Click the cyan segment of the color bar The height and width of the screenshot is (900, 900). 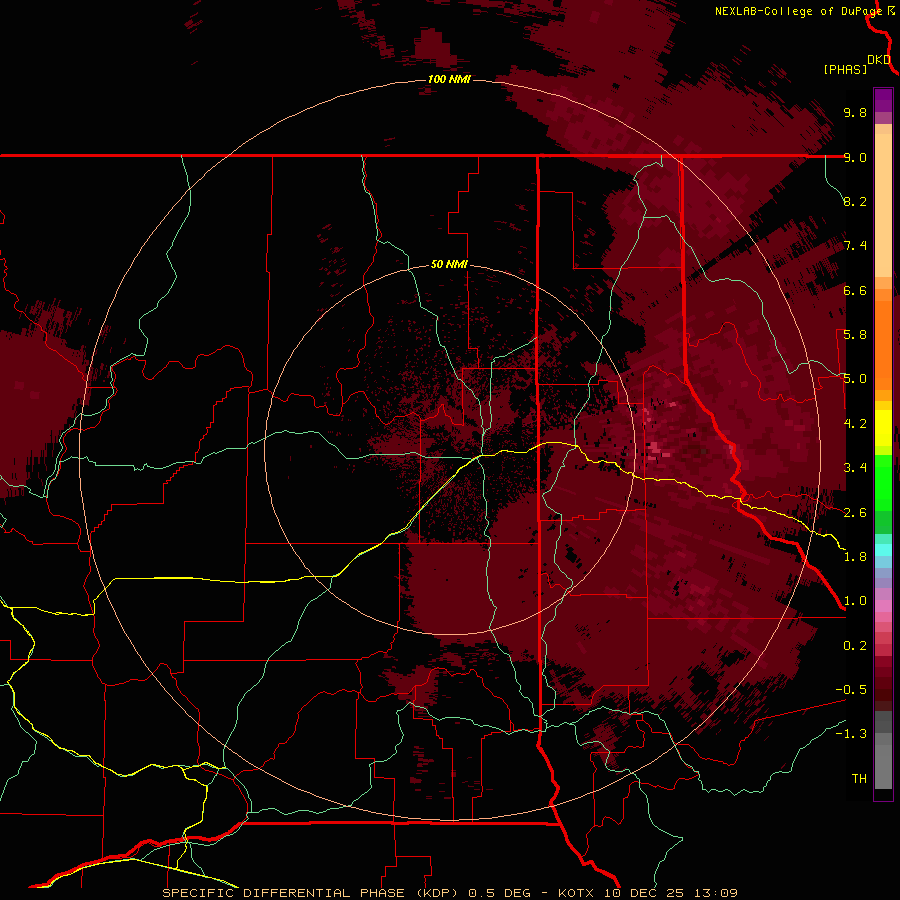tap(883, 549)
